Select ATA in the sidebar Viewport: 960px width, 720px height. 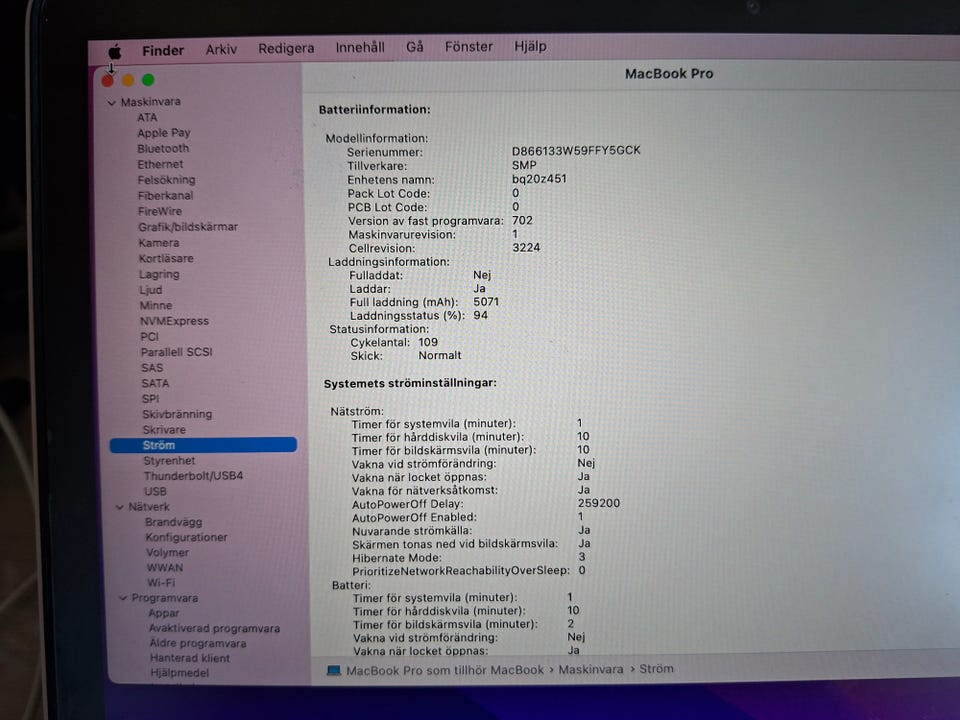(147, 118)
